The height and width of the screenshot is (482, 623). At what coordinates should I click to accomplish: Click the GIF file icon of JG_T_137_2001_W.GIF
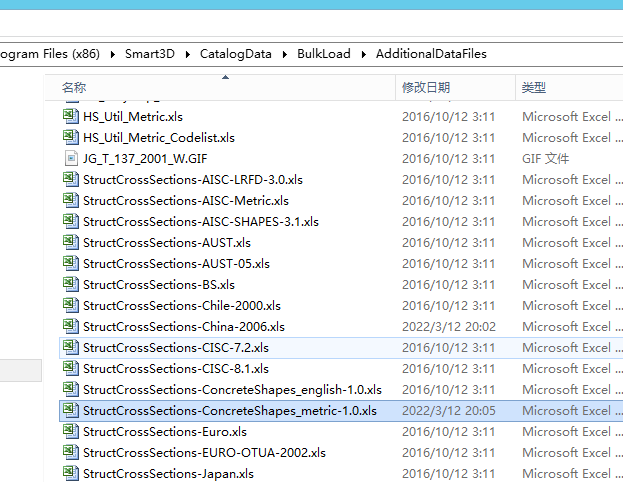pyautogui.click(x=71, y=159)
